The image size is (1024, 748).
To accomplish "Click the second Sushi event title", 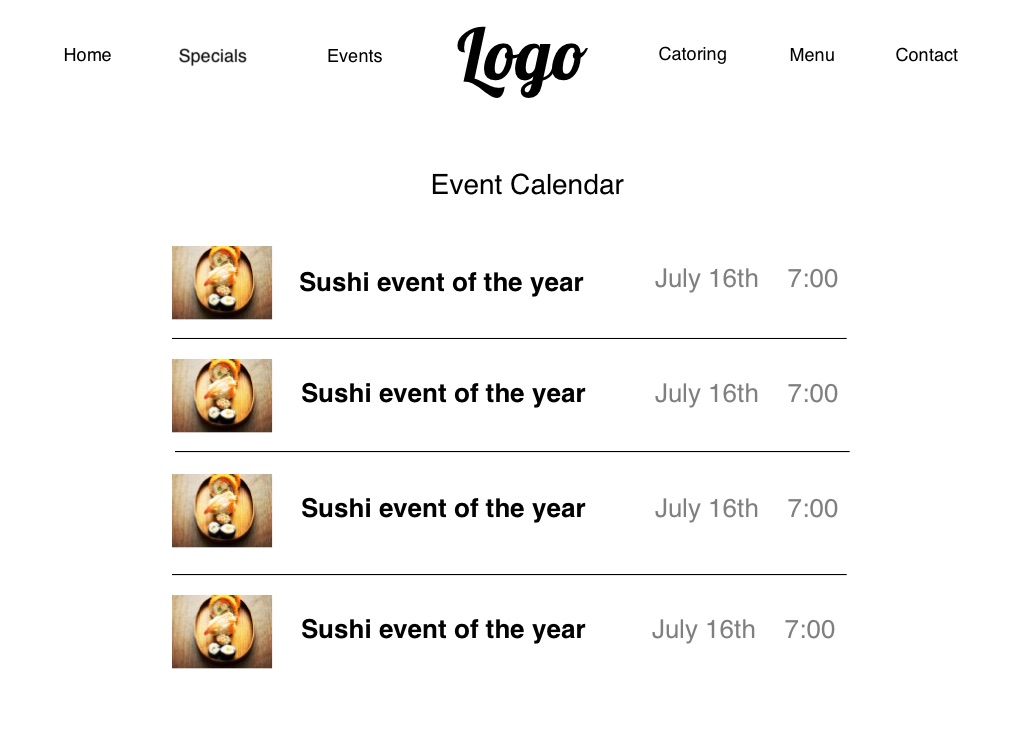I will (443, 394).
